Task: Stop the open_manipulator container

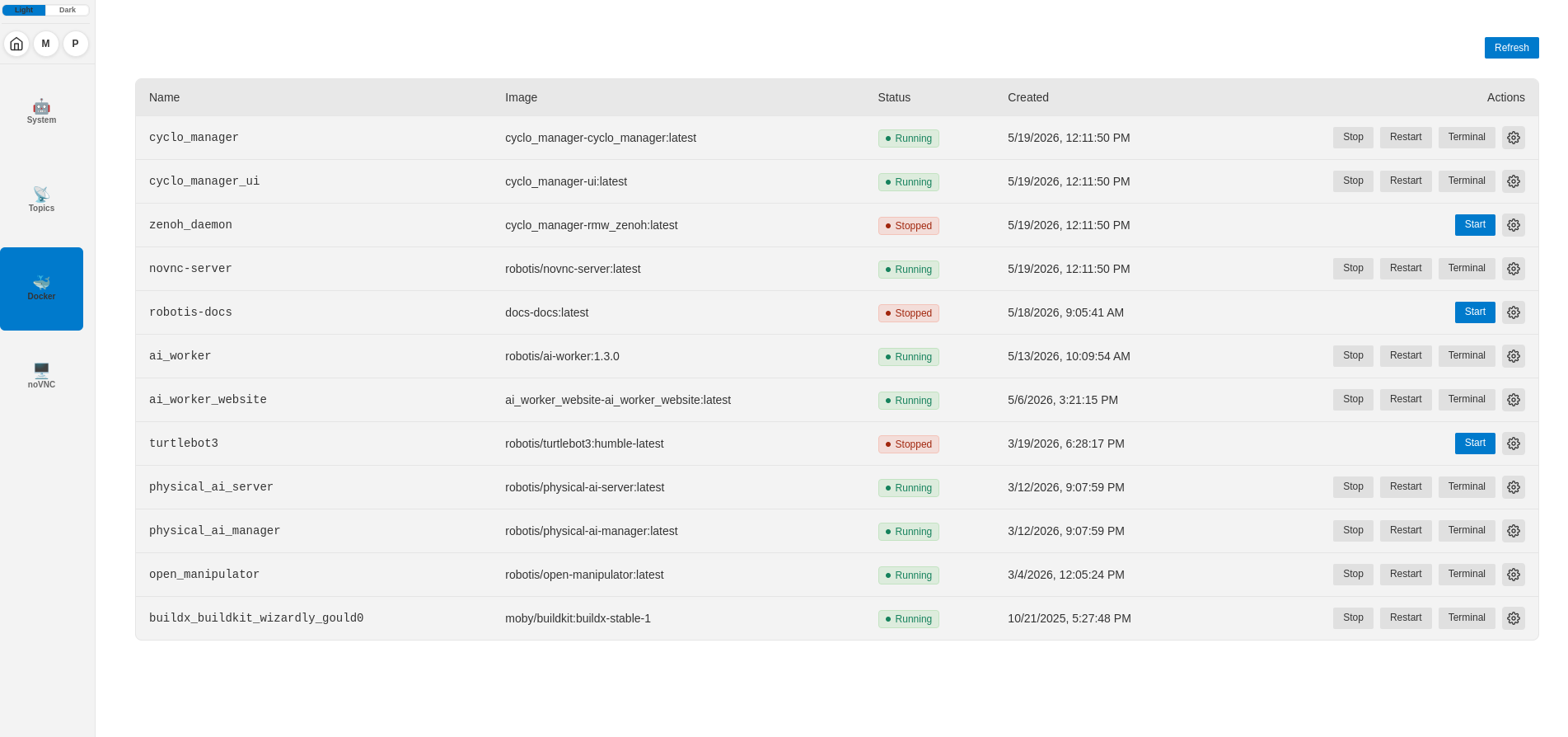Action: 1353,575
